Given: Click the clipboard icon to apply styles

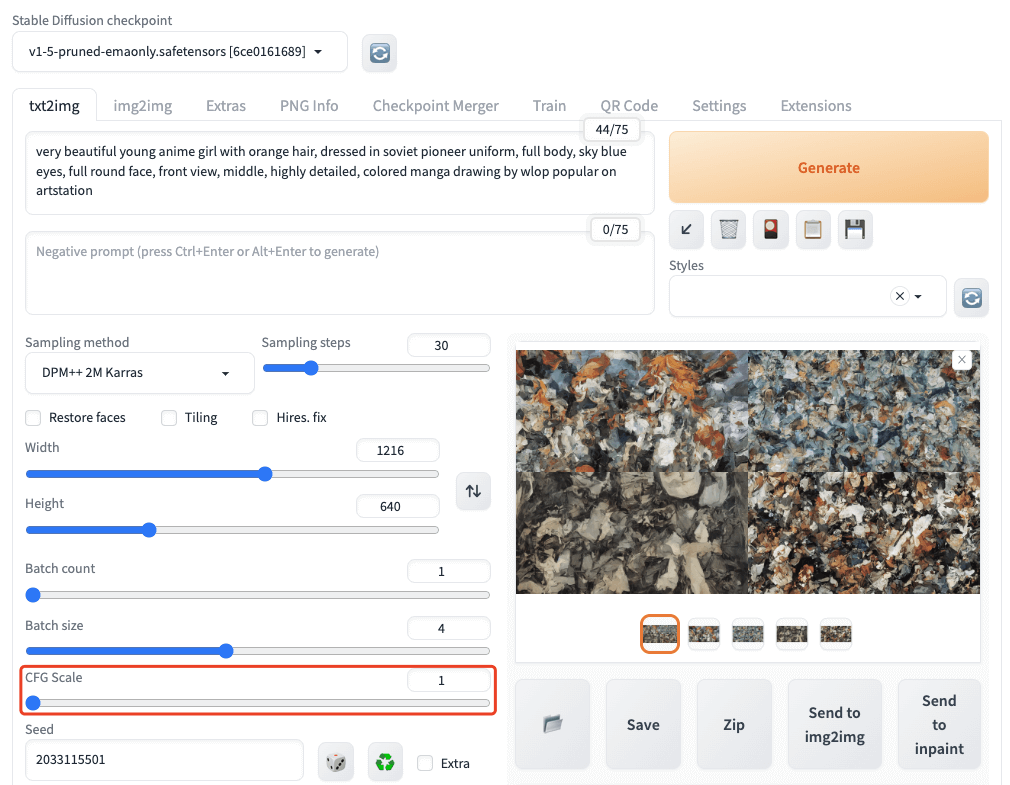Looking at the screenshot, I should pos(813,229).
